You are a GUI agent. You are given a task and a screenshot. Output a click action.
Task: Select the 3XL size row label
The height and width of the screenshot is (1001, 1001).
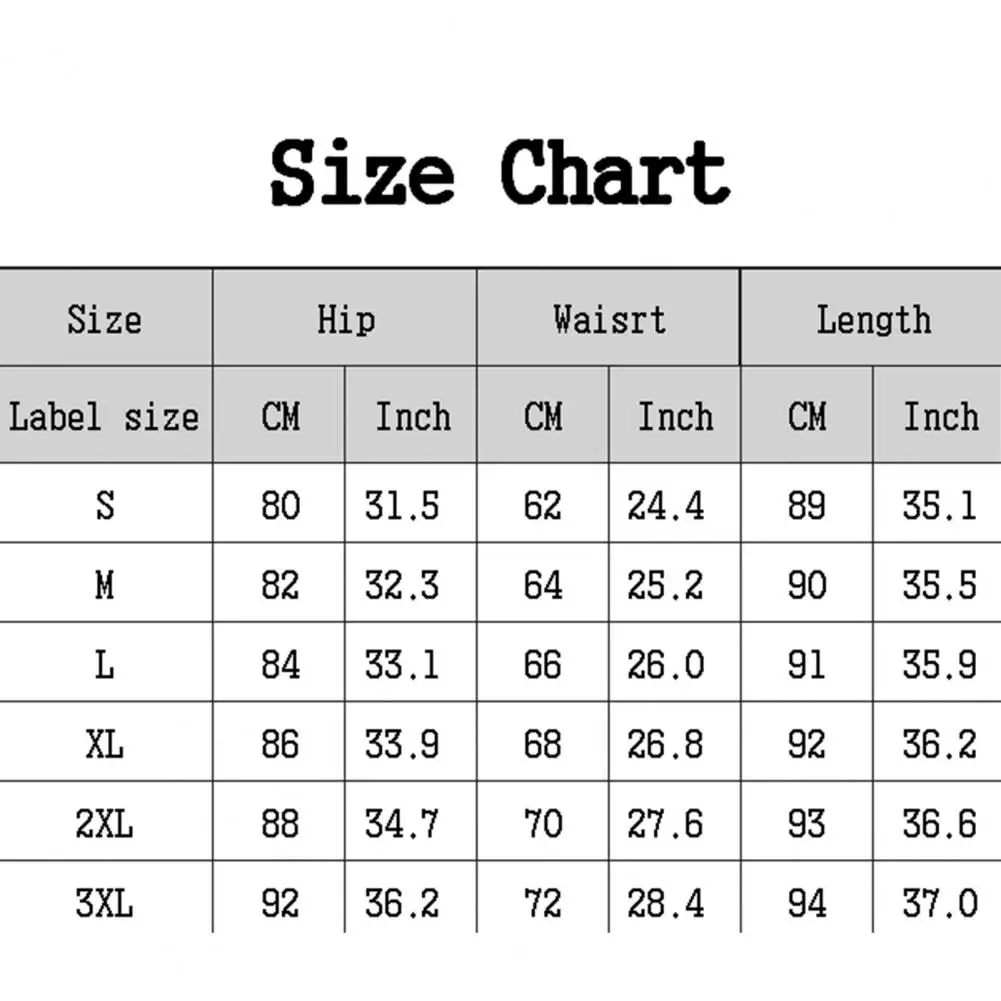coord(104,904)
